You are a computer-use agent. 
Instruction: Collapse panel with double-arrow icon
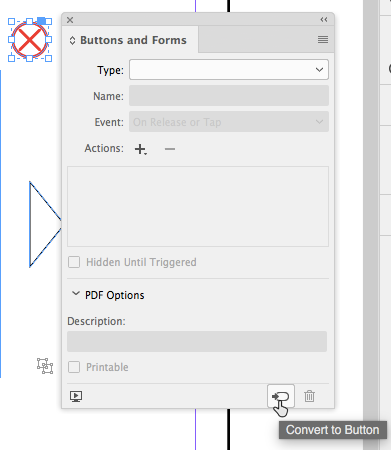pos(324,20)
